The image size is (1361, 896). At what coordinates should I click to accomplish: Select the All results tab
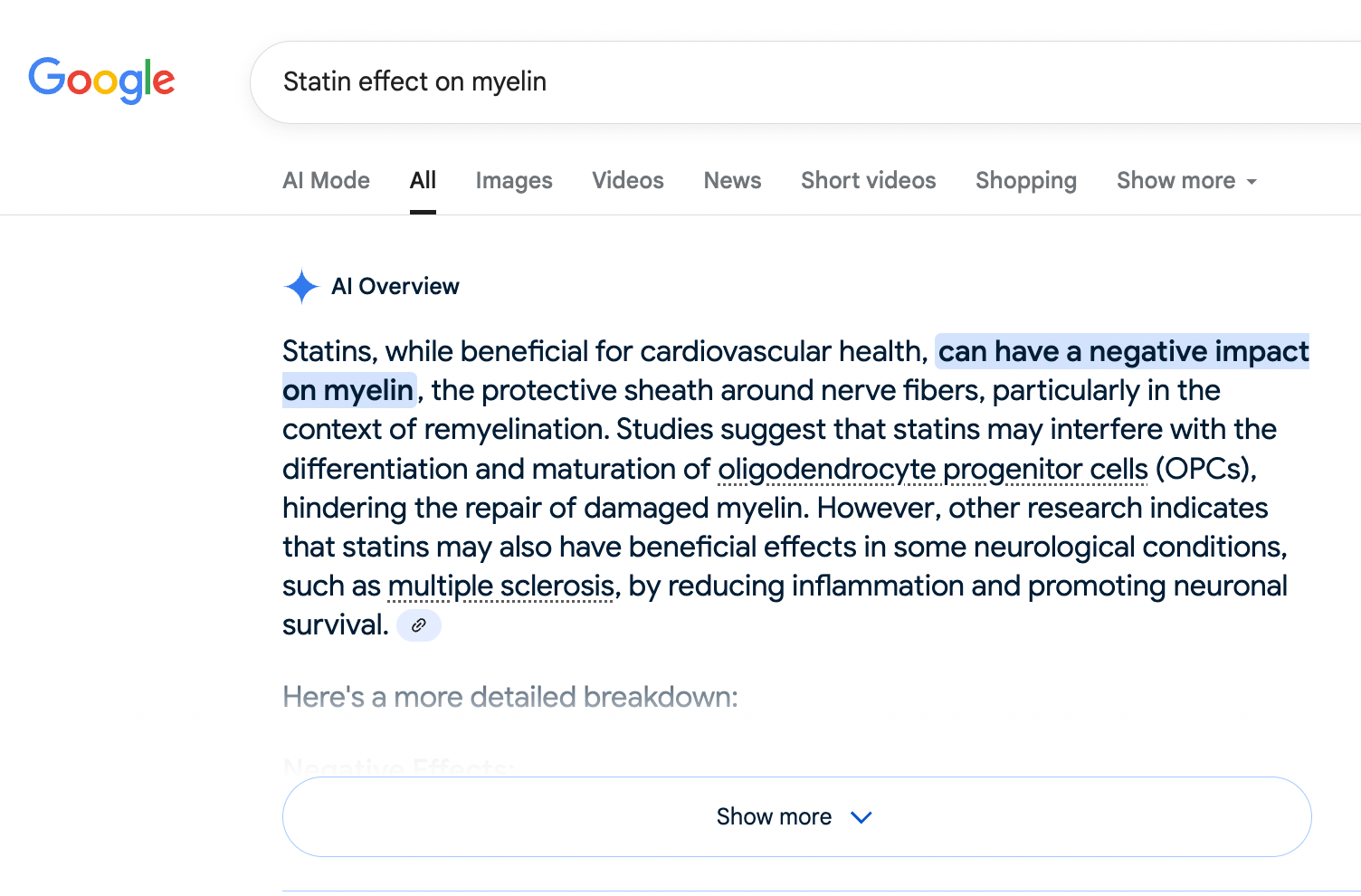tap(423, 181)
